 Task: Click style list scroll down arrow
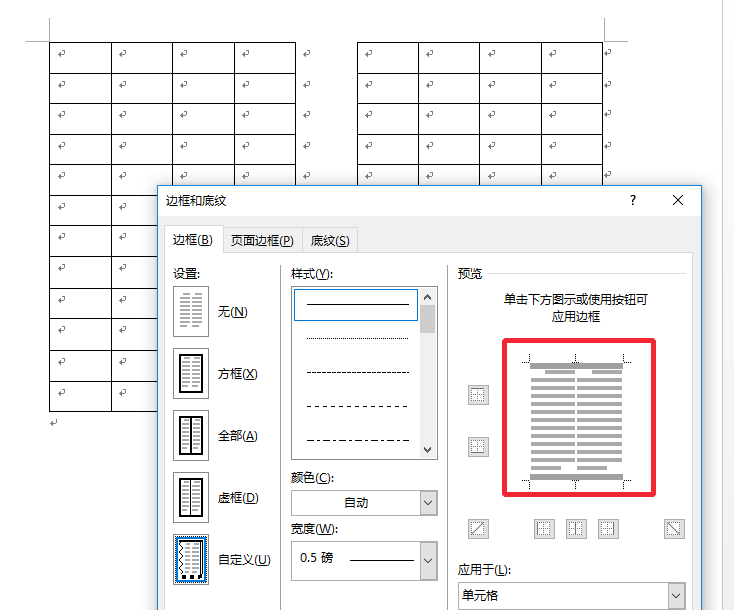pyautogui.click(x=427, y=450)
